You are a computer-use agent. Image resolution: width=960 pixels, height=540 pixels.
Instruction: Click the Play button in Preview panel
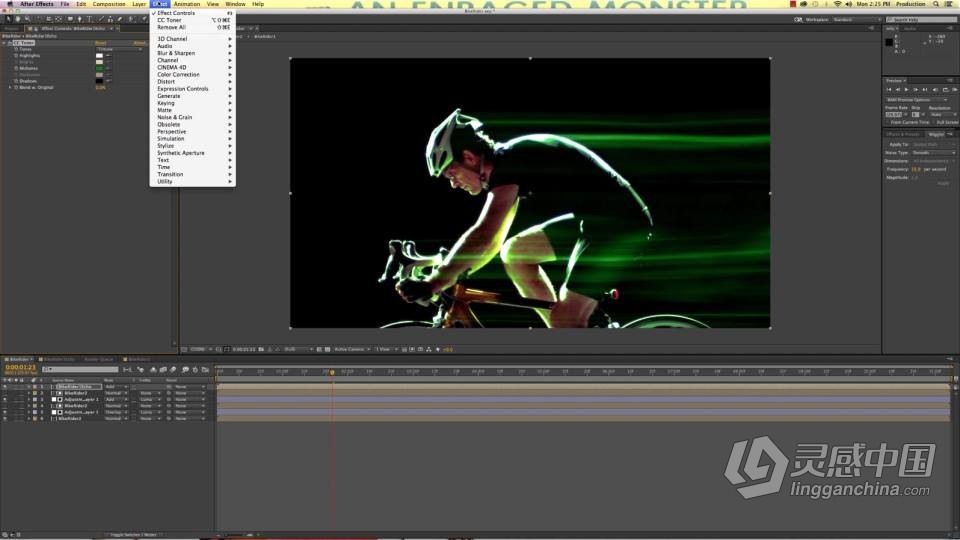pos(907,89)
